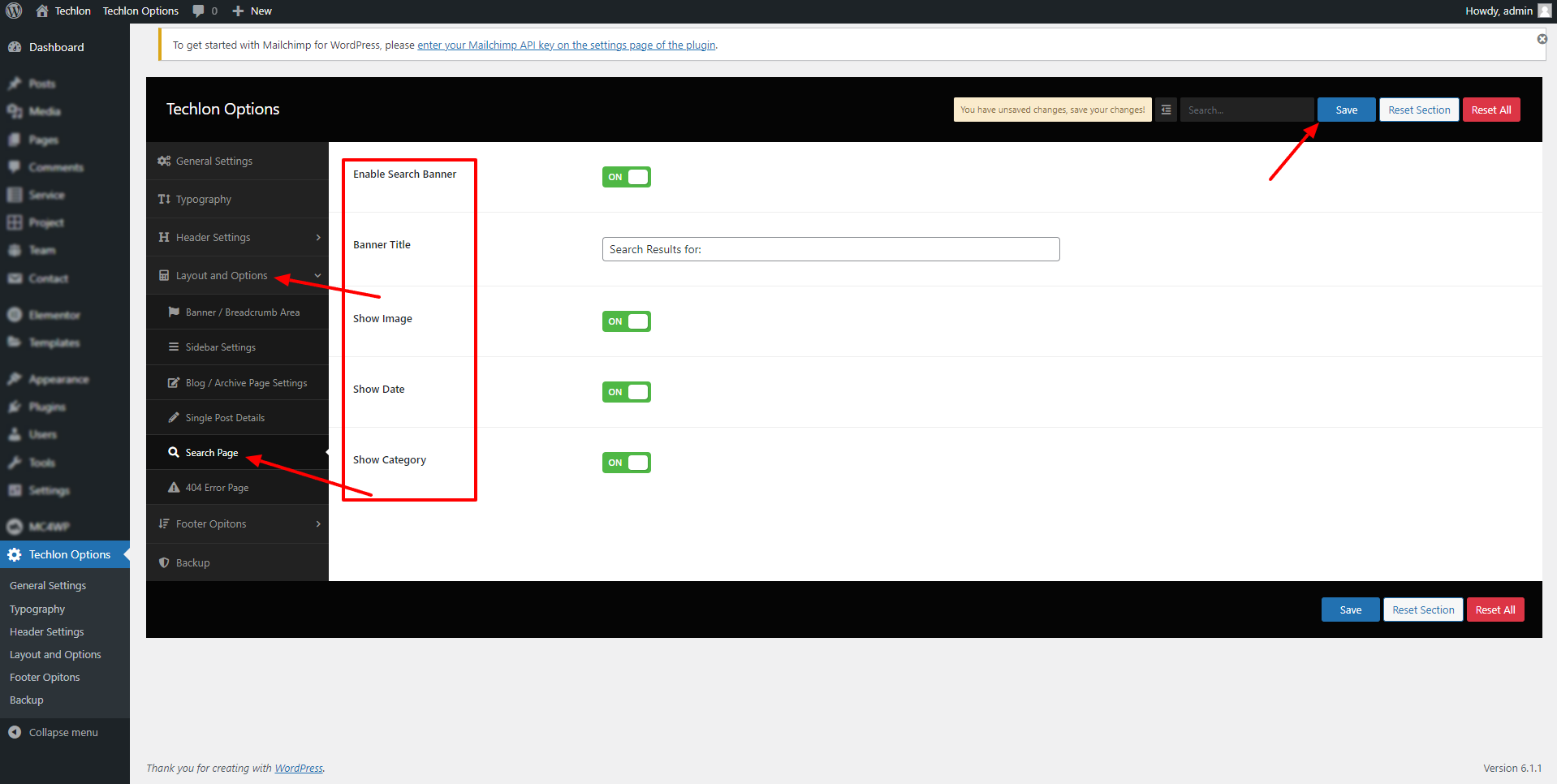This screenshot has height=784, width=1557.
Task: Dismiss the Mailchimp notice with close icon
Action: pos(1542,39)
